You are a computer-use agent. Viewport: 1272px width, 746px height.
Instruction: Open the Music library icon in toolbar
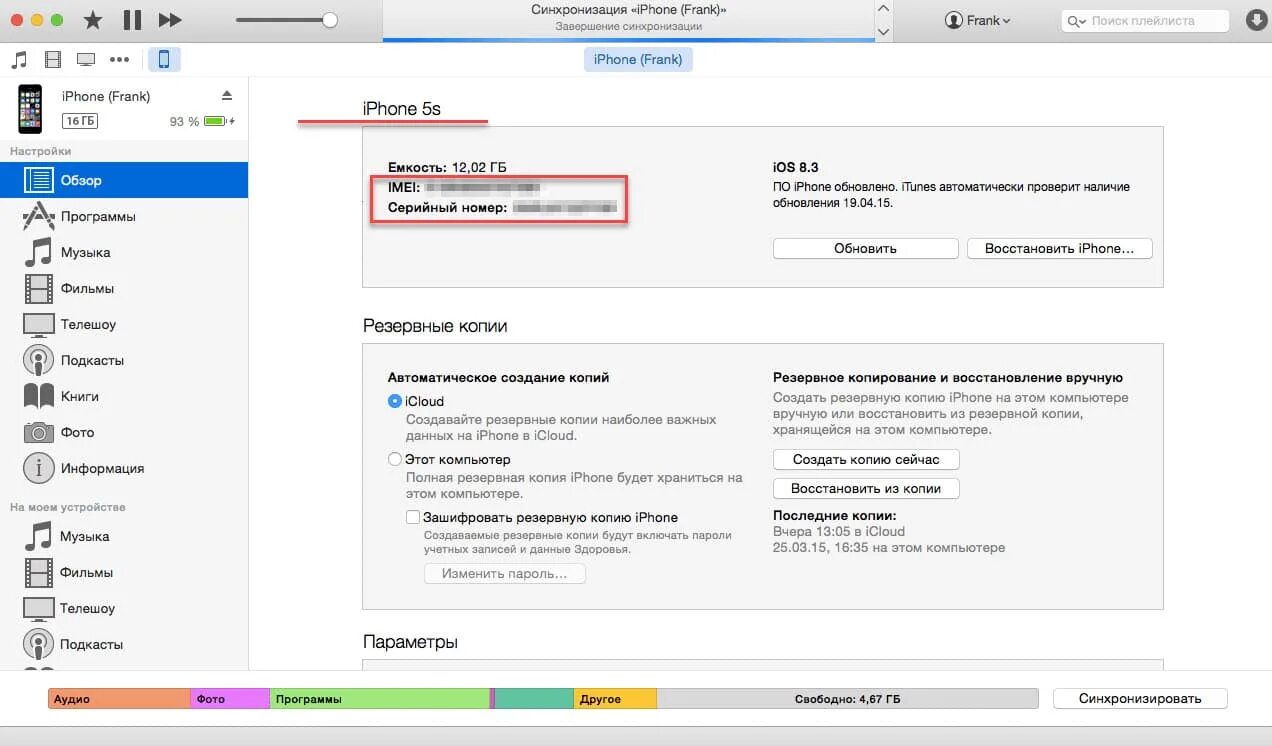(x=19, y=59)
